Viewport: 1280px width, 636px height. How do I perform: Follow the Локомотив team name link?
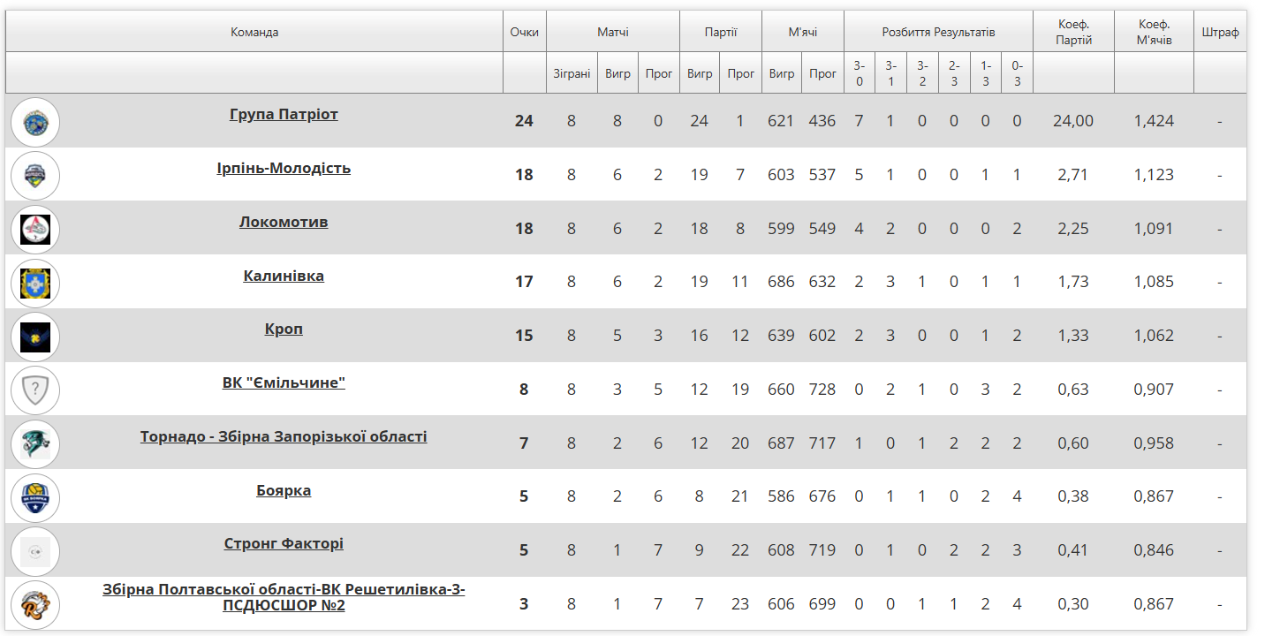[283, 222]
